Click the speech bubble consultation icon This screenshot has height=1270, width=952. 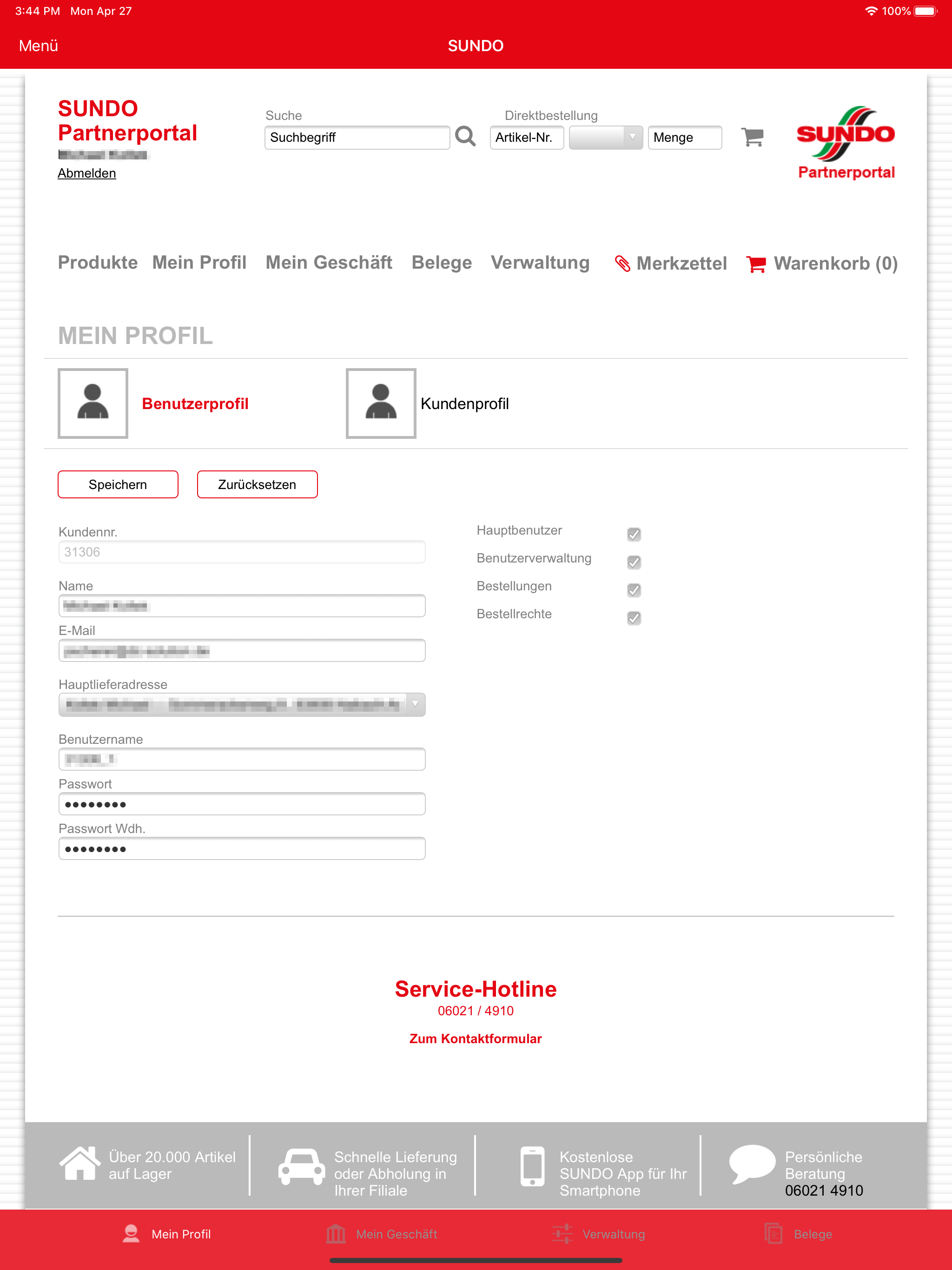click(752, 1164)
